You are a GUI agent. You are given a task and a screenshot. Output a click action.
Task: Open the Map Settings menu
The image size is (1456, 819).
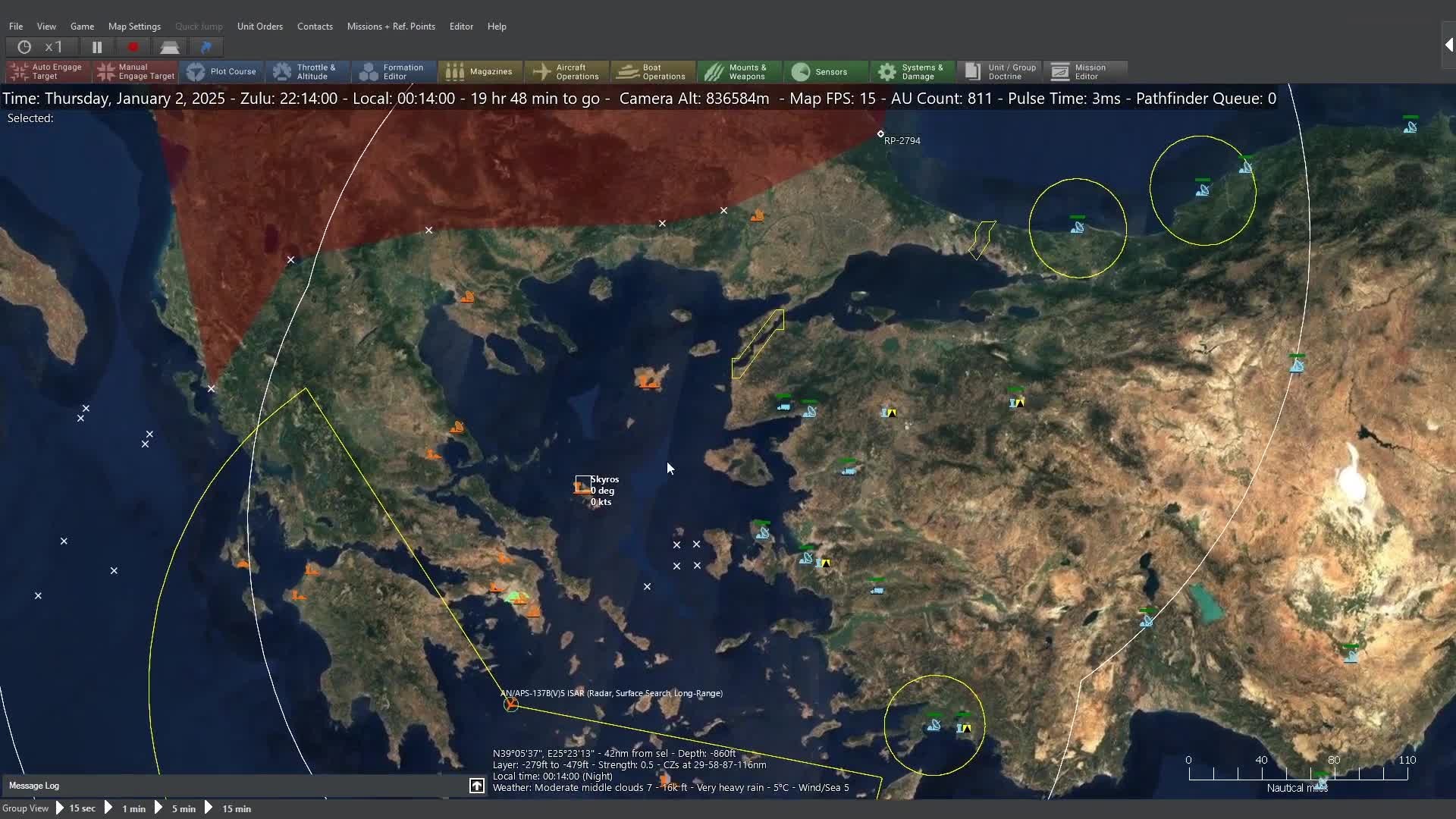[134, 26]
